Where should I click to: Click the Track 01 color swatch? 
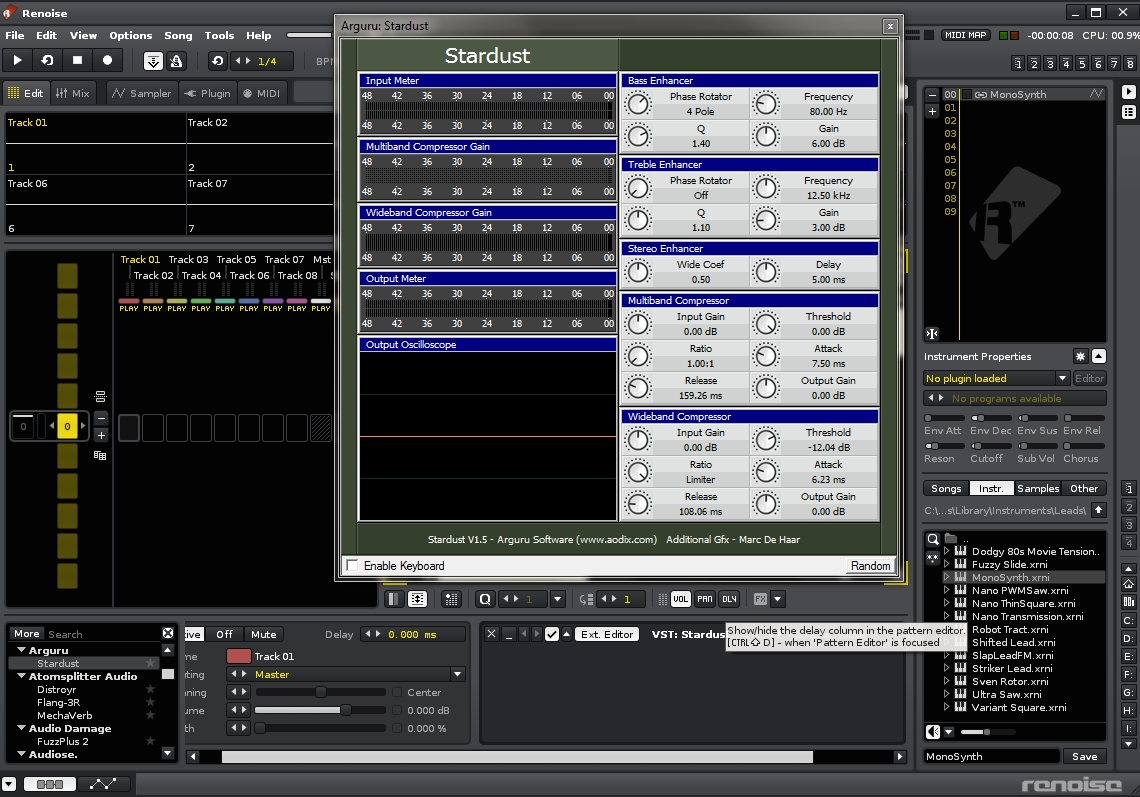click(238, 656)
